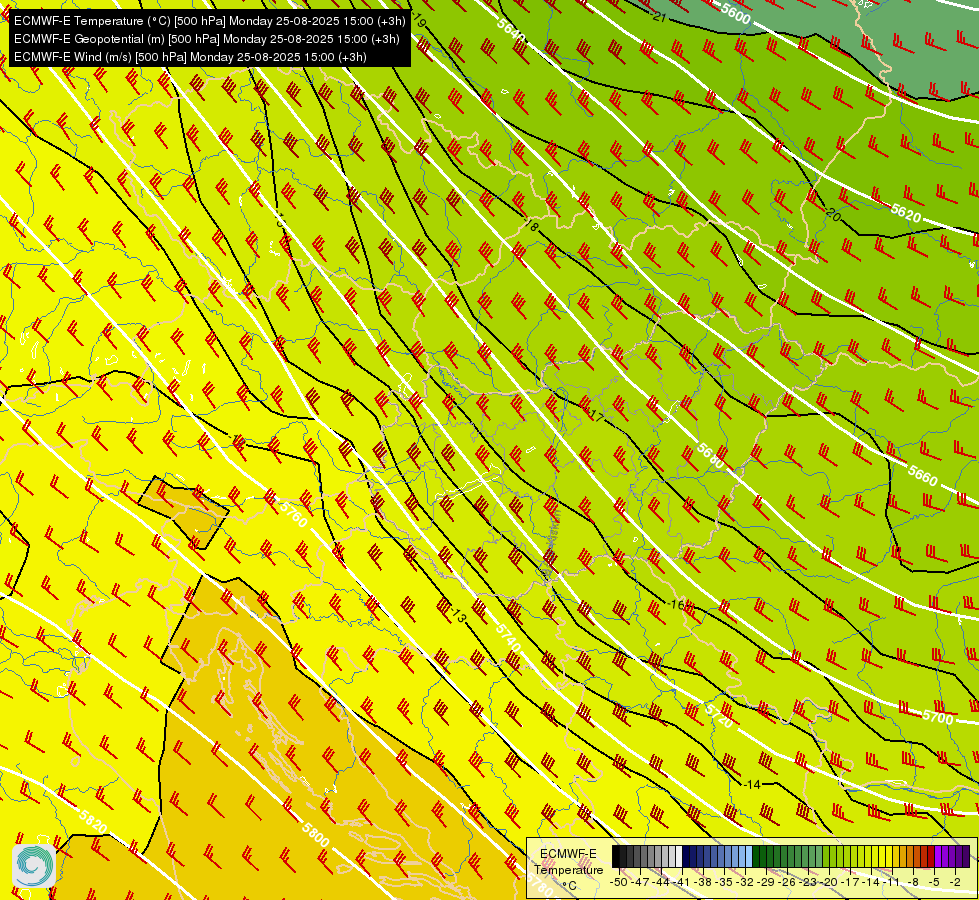Pick the dark red swatch left of purple
Image resolution: width=979 pixels, height=900 pixels.
click(x=931, y=856)
